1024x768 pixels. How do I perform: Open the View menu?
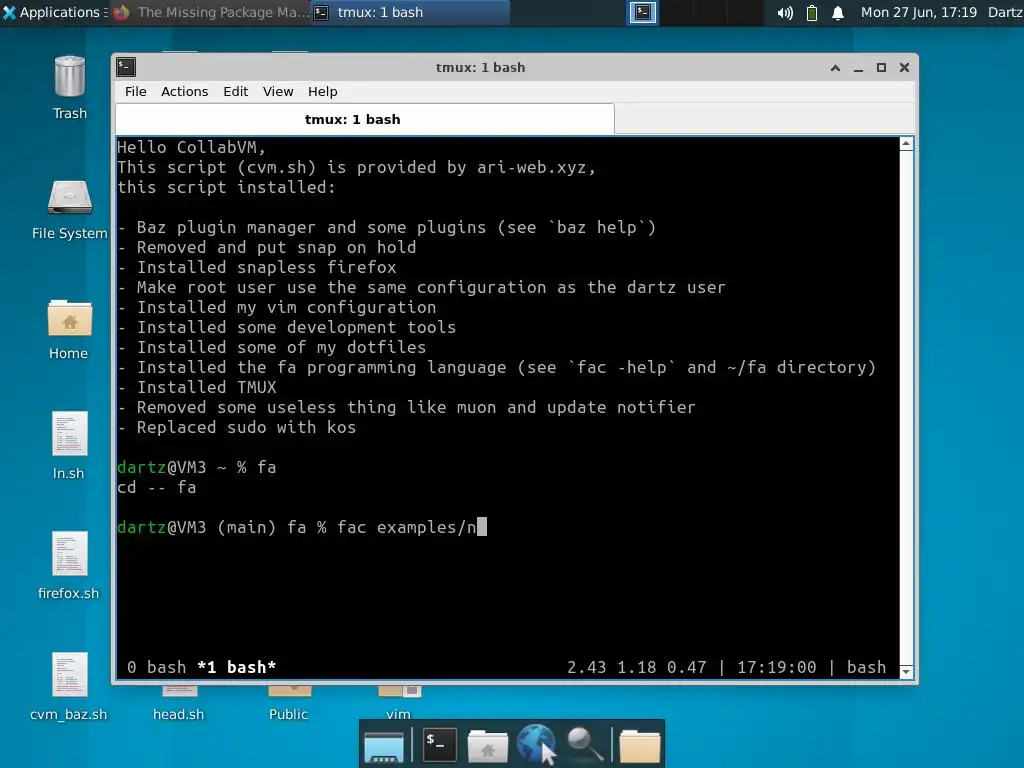coord(278,91)
